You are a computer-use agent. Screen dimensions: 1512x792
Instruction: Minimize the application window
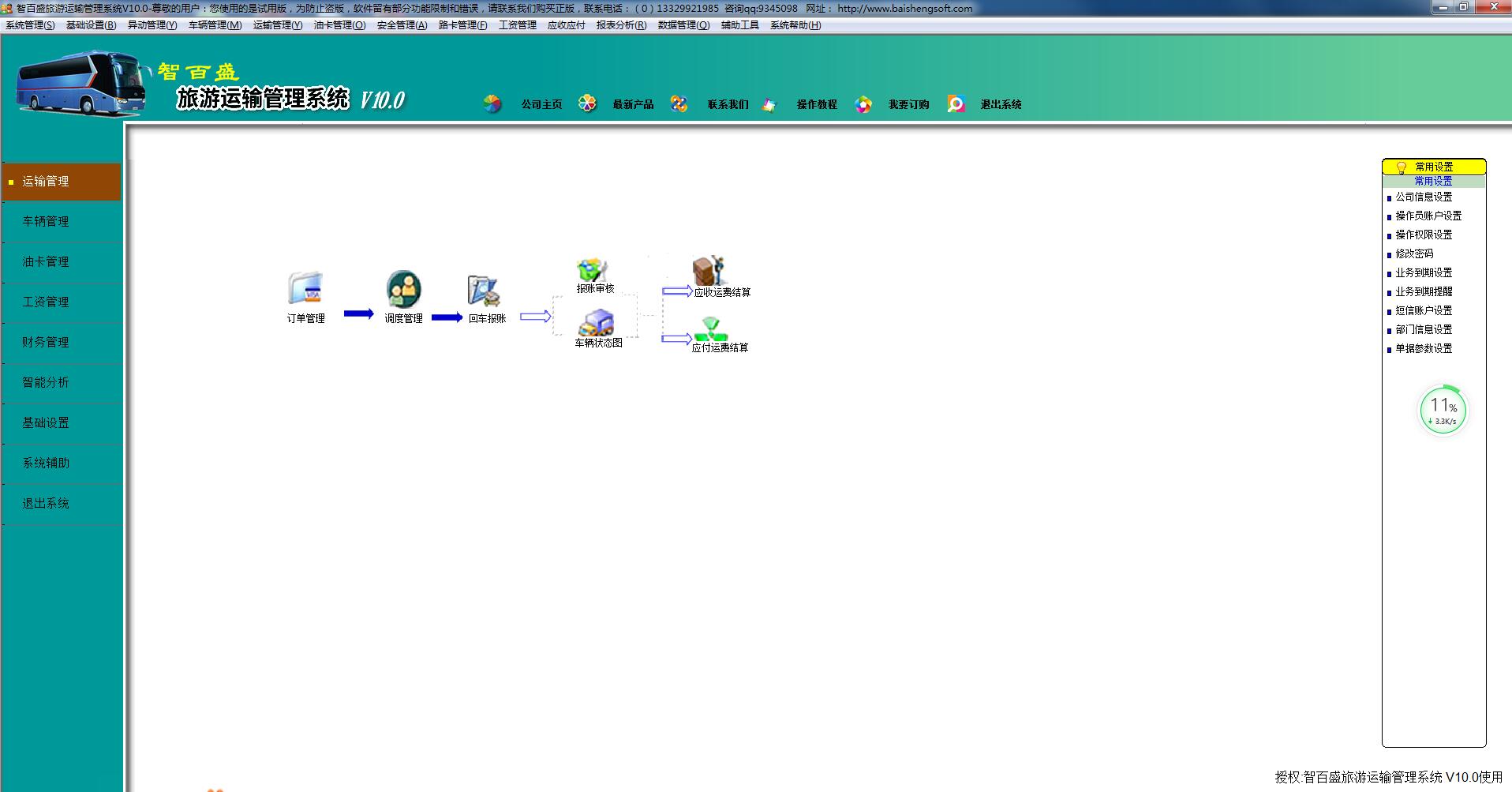(1444, 7)
